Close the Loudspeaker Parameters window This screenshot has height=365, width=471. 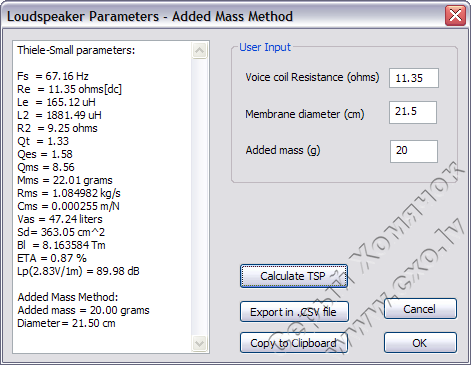click(x=455, y=15)
